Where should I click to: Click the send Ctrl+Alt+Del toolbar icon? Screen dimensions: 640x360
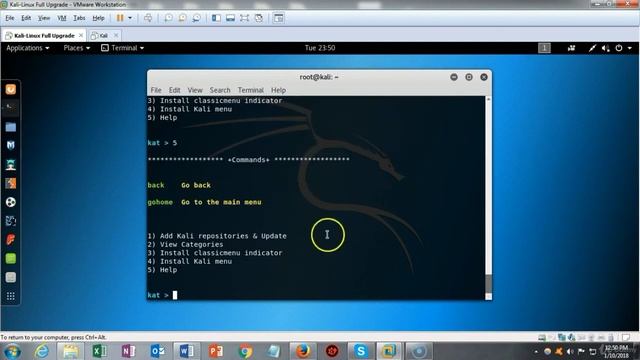148,18
